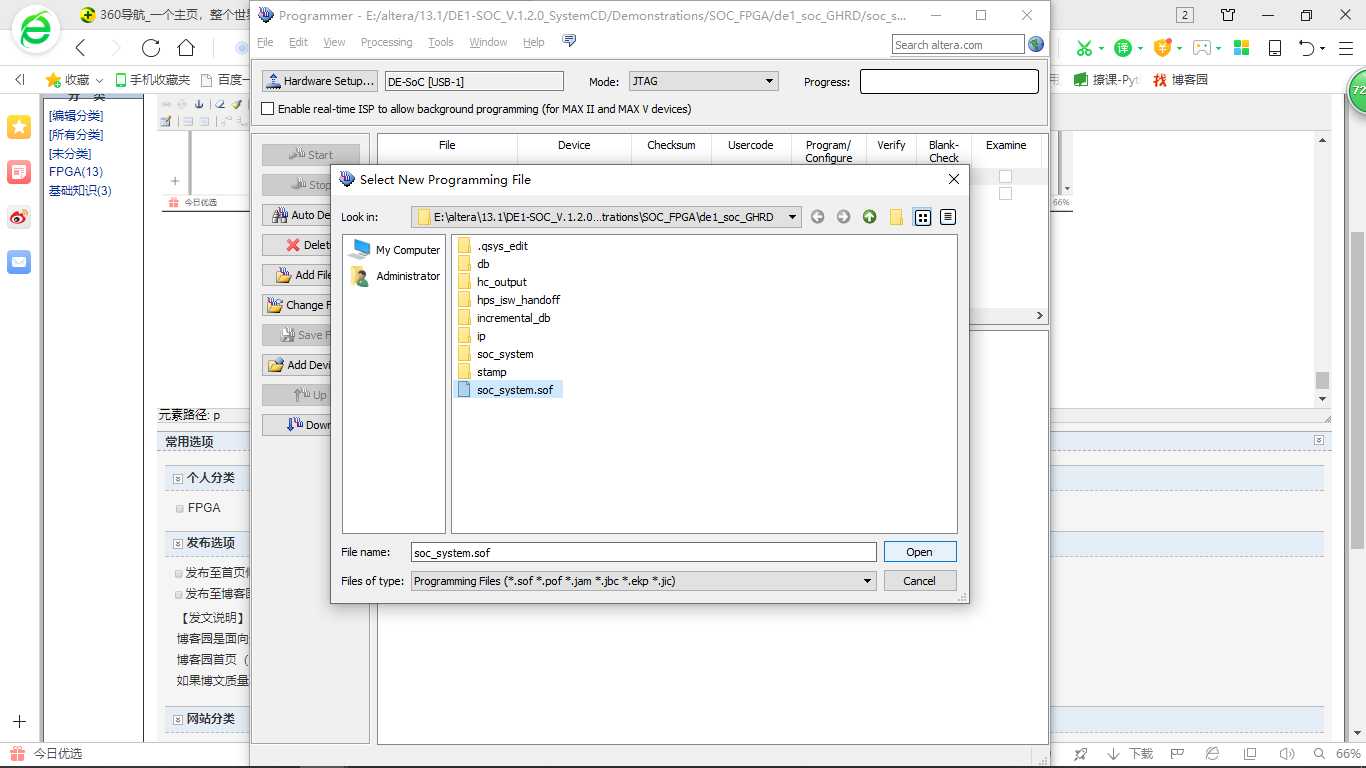Tick the upper Examine column checkbox
The width and height of the screenshot is (1366, 768).
point(1005,176)
